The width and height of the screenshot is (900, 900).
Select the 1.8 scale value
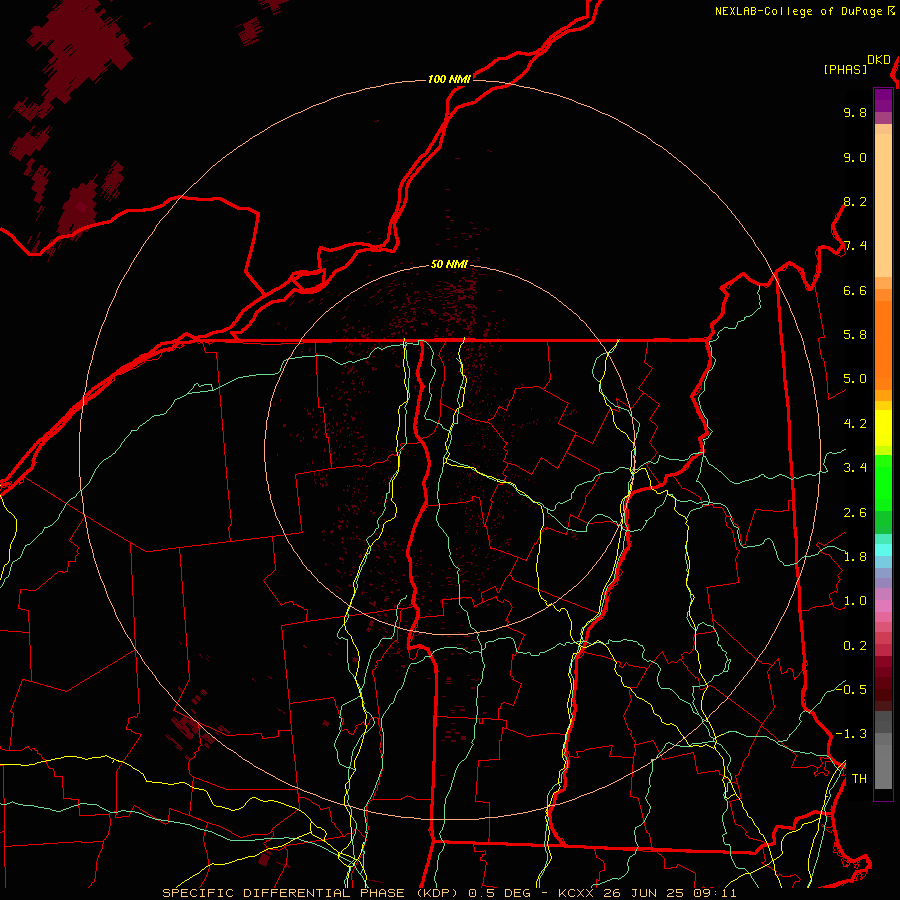pyautogui.click(x=855, y=557)
